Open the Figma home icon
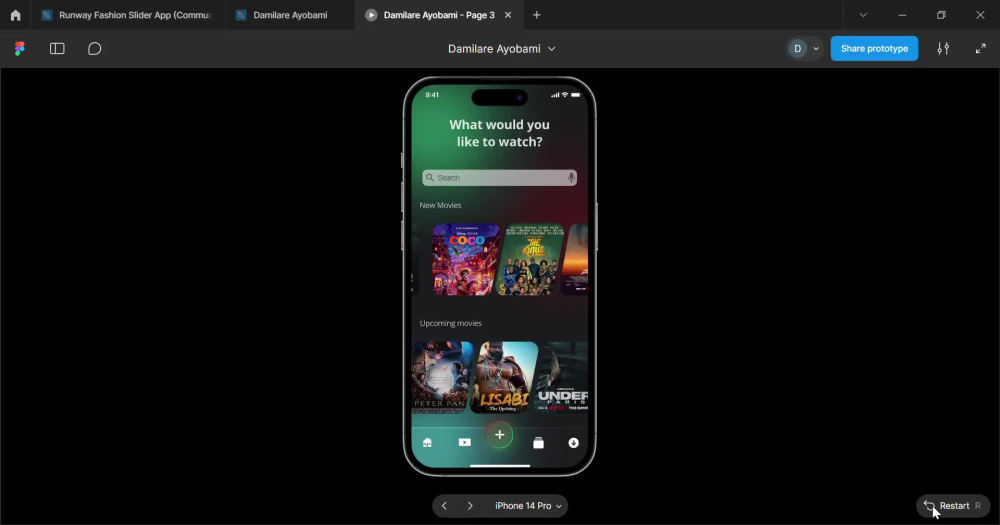Screen dimensions: 1000x525 pos(15,15)
